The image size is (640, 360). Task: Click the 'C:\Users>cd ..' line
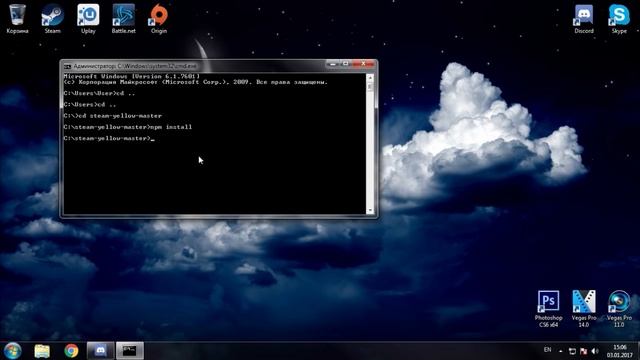(90, 104)
